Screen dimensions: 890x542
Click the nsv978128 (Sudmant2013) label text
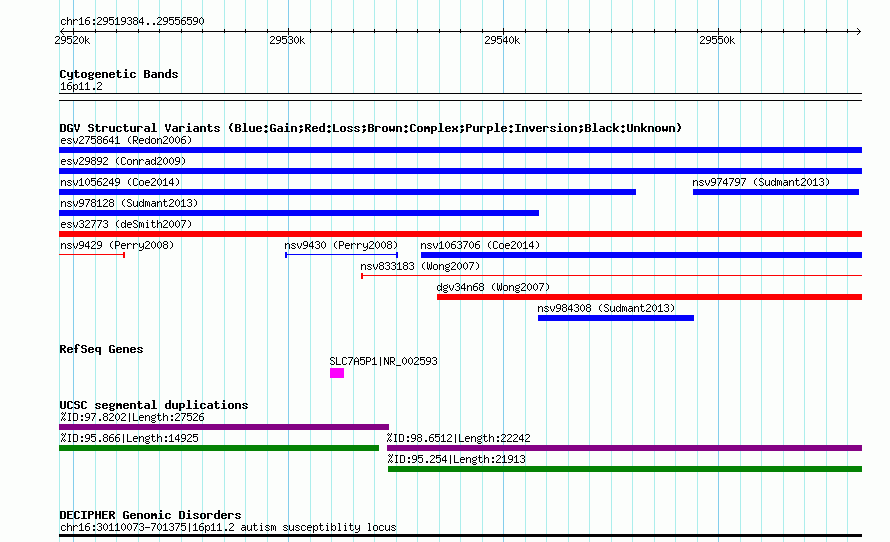click(129, 203)
